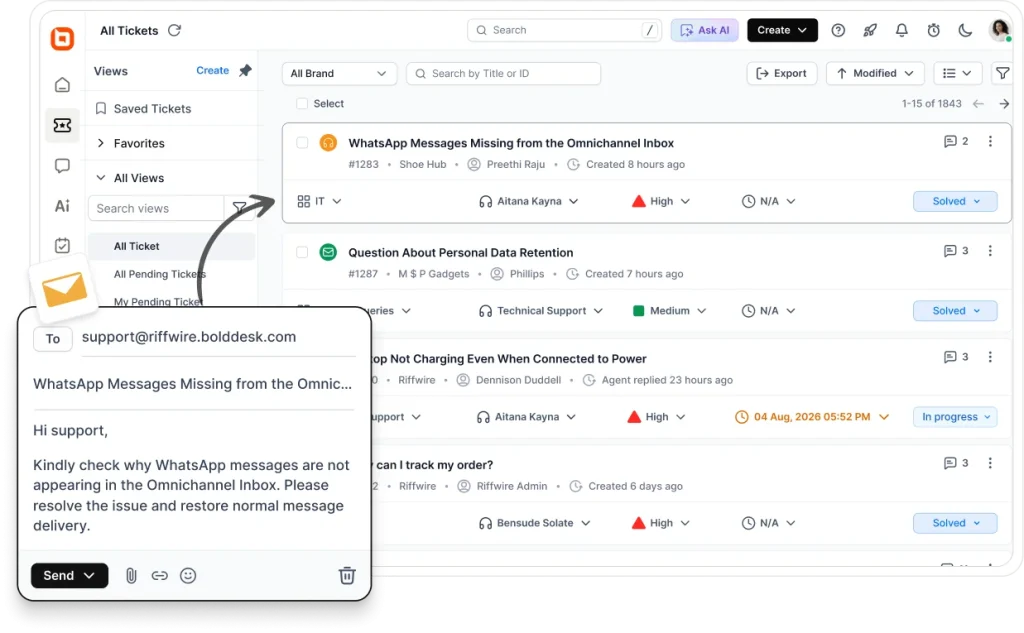The height and width of the screenshot is (633, 1024).
Task: Insert an emoji in the email
Action: coord(188,576)
